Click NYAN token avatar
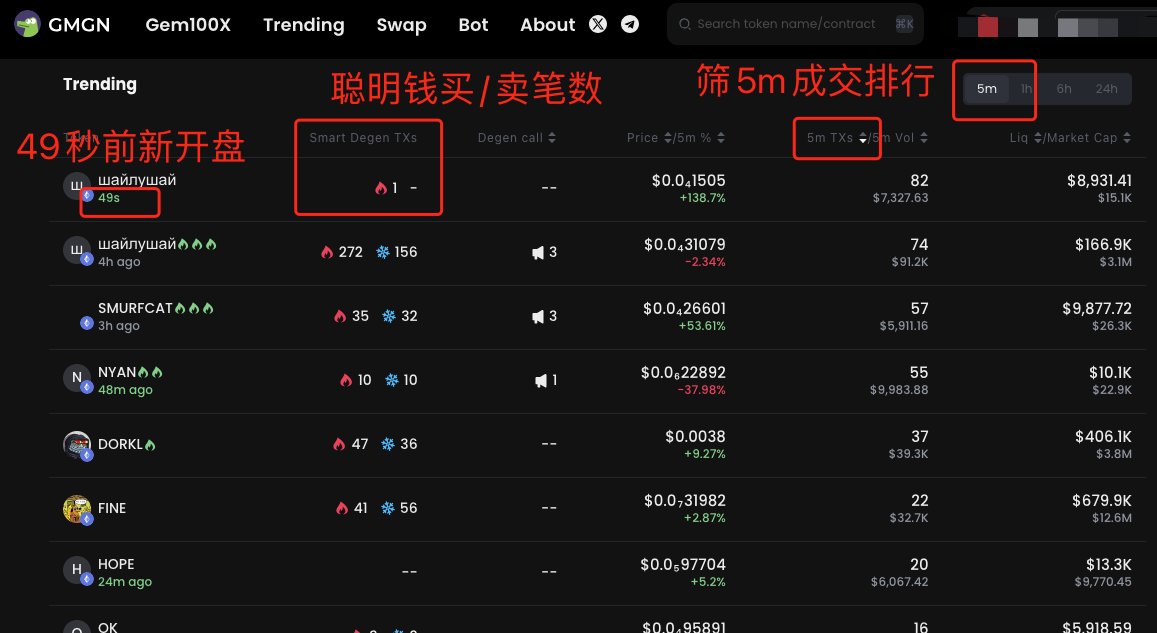The width and height of the screenshot is (1157, 633). 77,378
